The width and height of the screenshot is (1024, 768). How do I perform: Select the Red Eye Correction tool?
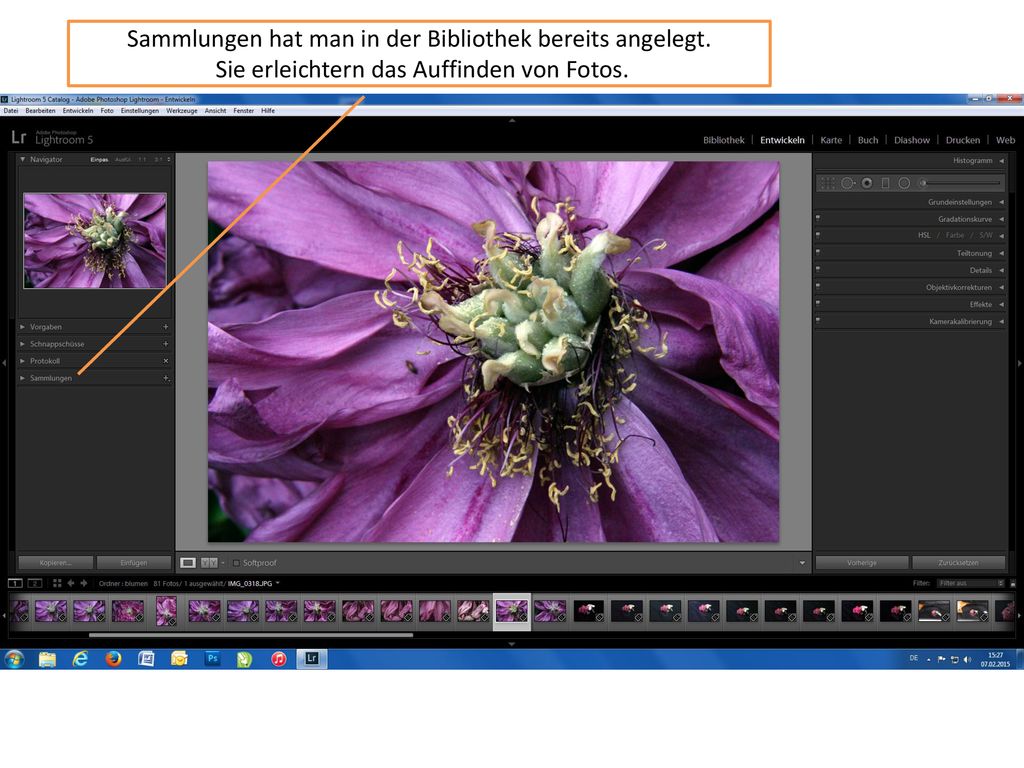pos(867,184)
